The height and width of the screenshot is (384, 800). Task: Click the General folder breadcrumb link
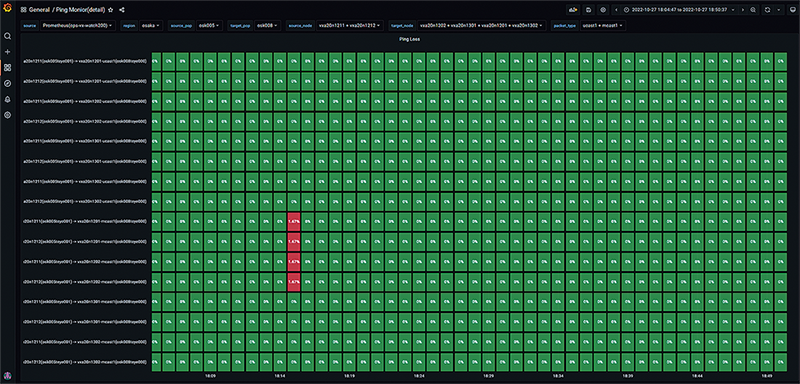coord(39,10)
